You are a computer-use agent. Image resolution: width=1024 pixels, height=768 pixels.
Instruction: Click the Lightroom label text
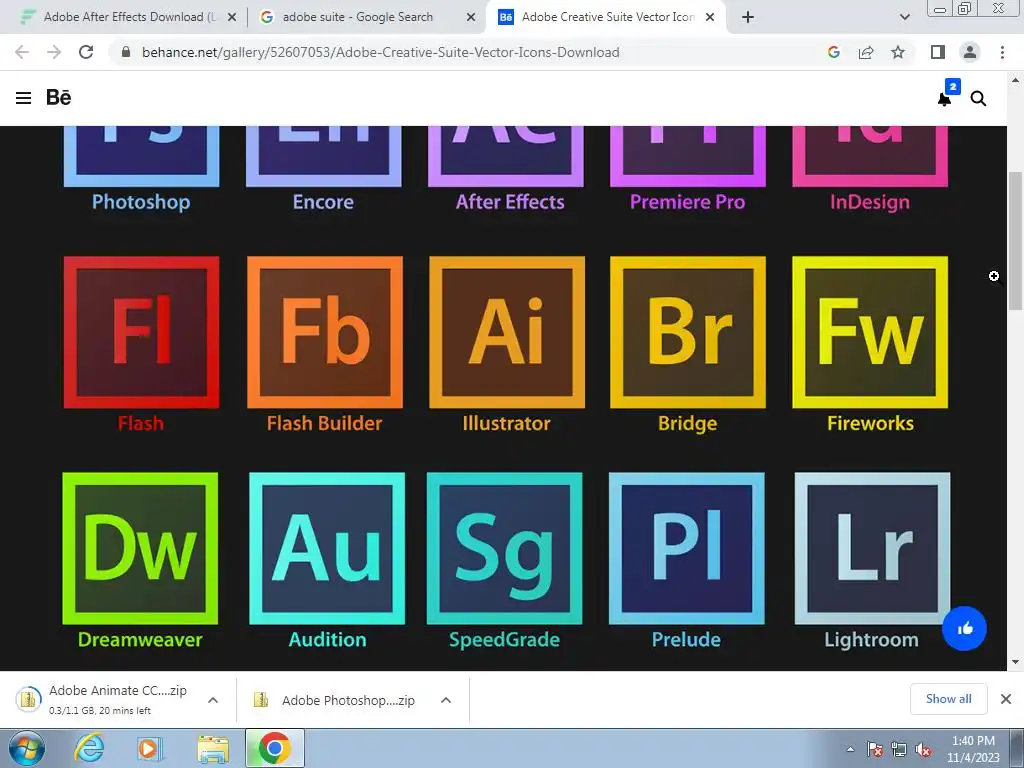point(871,639)
